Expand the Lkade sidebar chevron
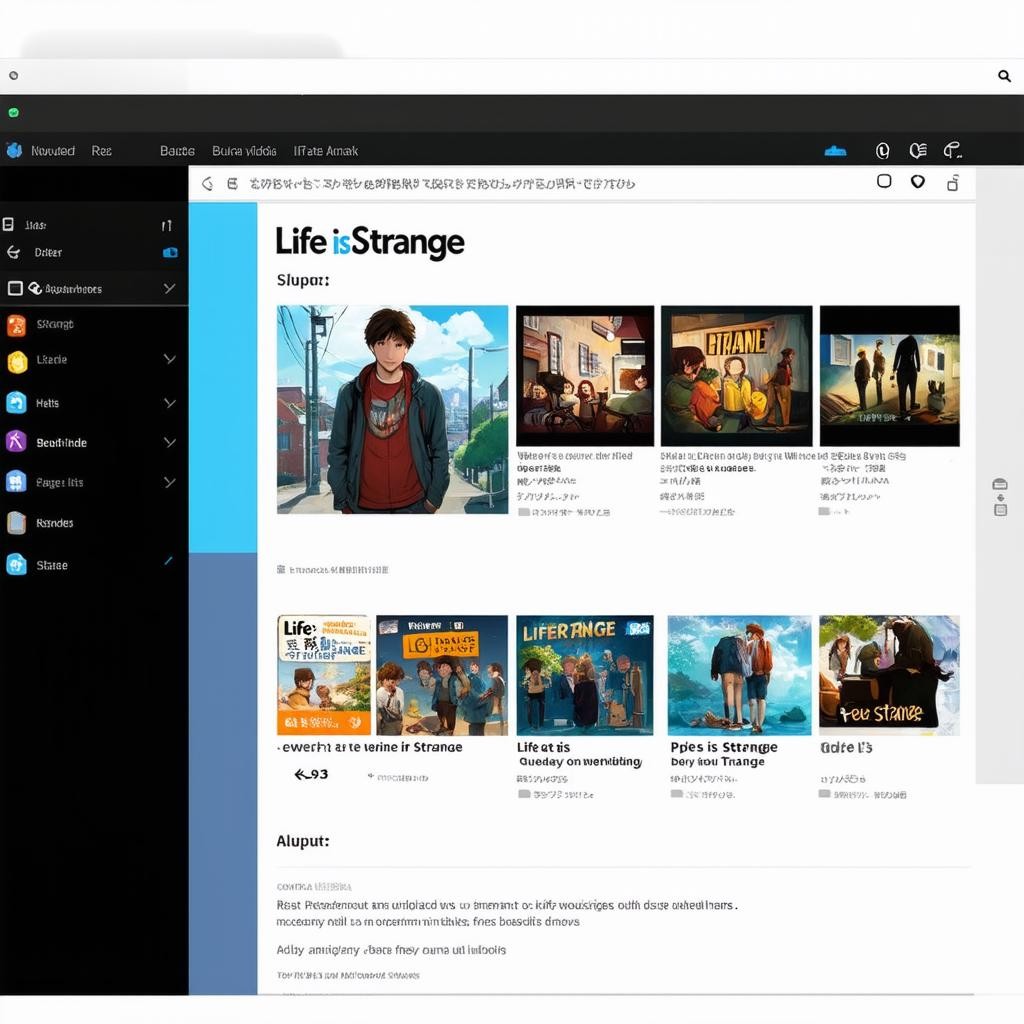Image resolution: width=1024 pixels, height=1024 pixels. coord(169,360)
